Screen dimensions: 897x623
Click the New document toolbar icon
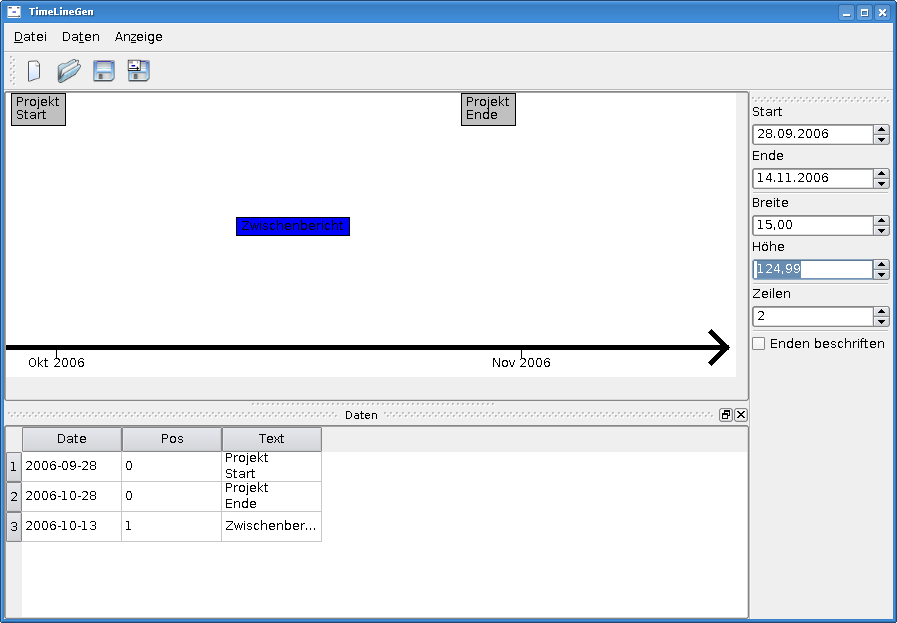pos(34,71)
